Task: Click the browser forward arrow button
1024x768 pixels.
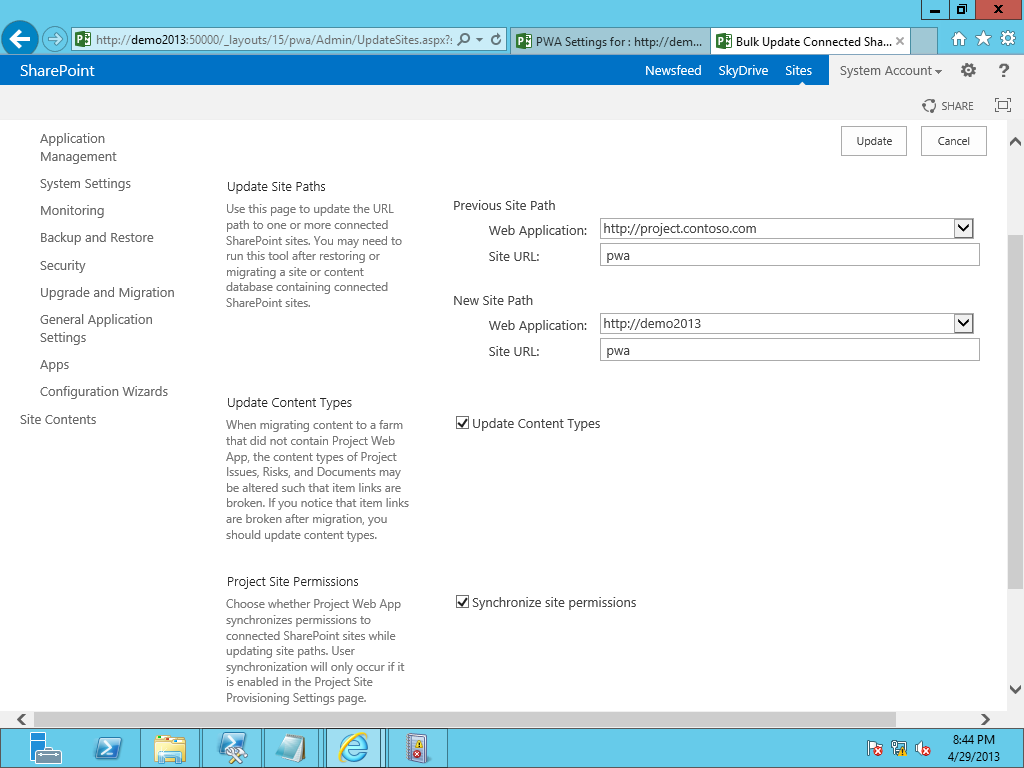Action: point(55,39)
